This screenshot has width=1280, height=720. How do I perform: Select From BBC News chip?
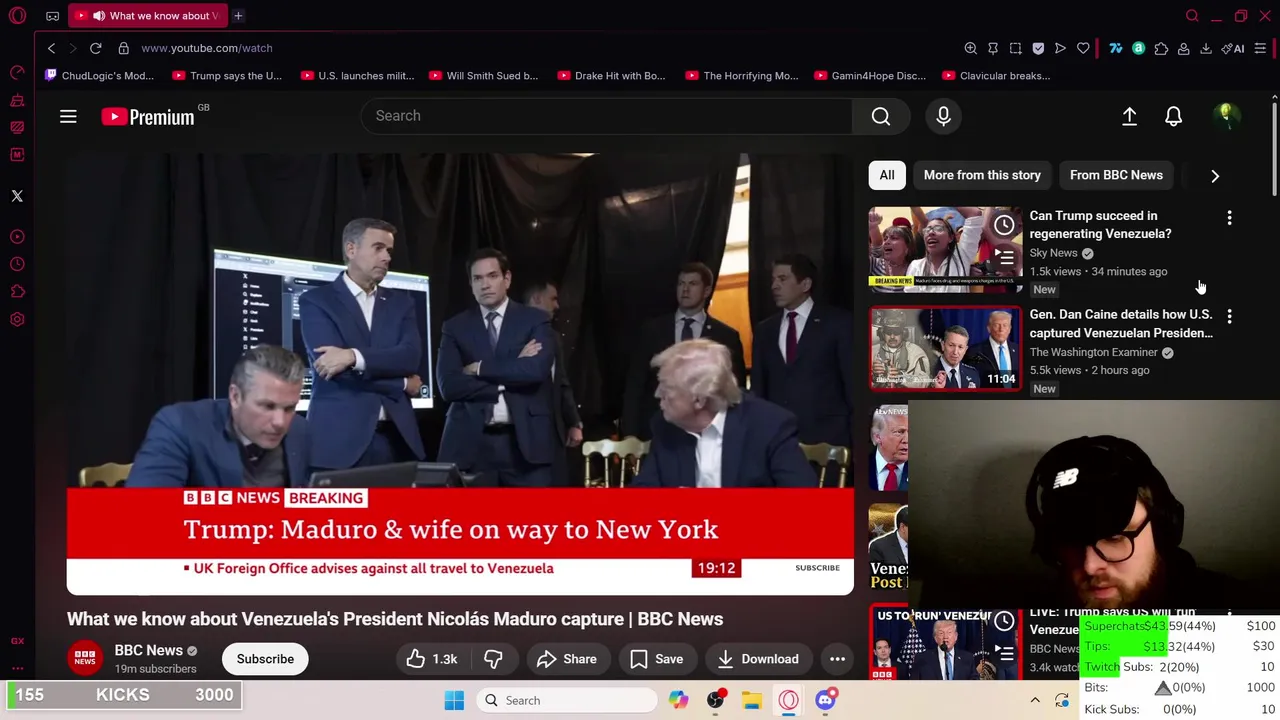(x=1116, y=175)
